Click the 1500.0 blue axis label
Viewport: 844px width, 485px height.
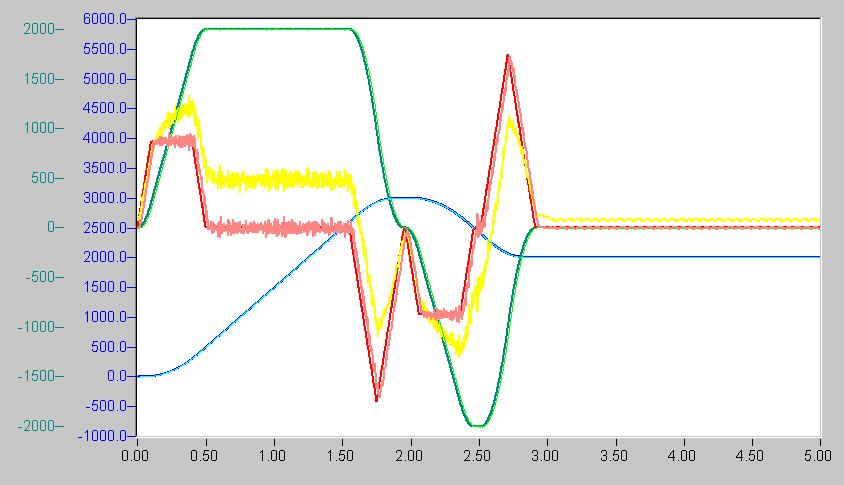click(x=104, y=287)
